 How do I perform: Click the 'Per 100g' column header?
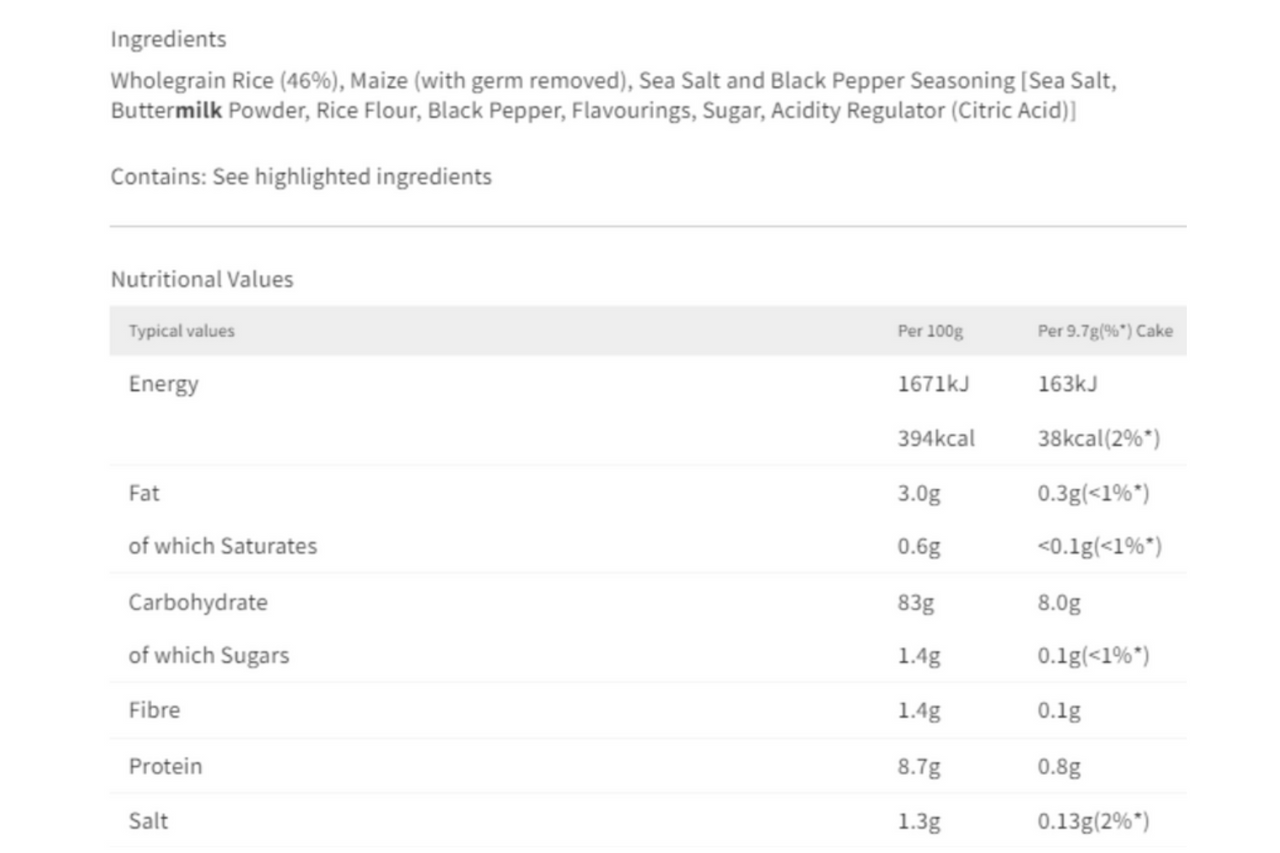click(930, 331)
